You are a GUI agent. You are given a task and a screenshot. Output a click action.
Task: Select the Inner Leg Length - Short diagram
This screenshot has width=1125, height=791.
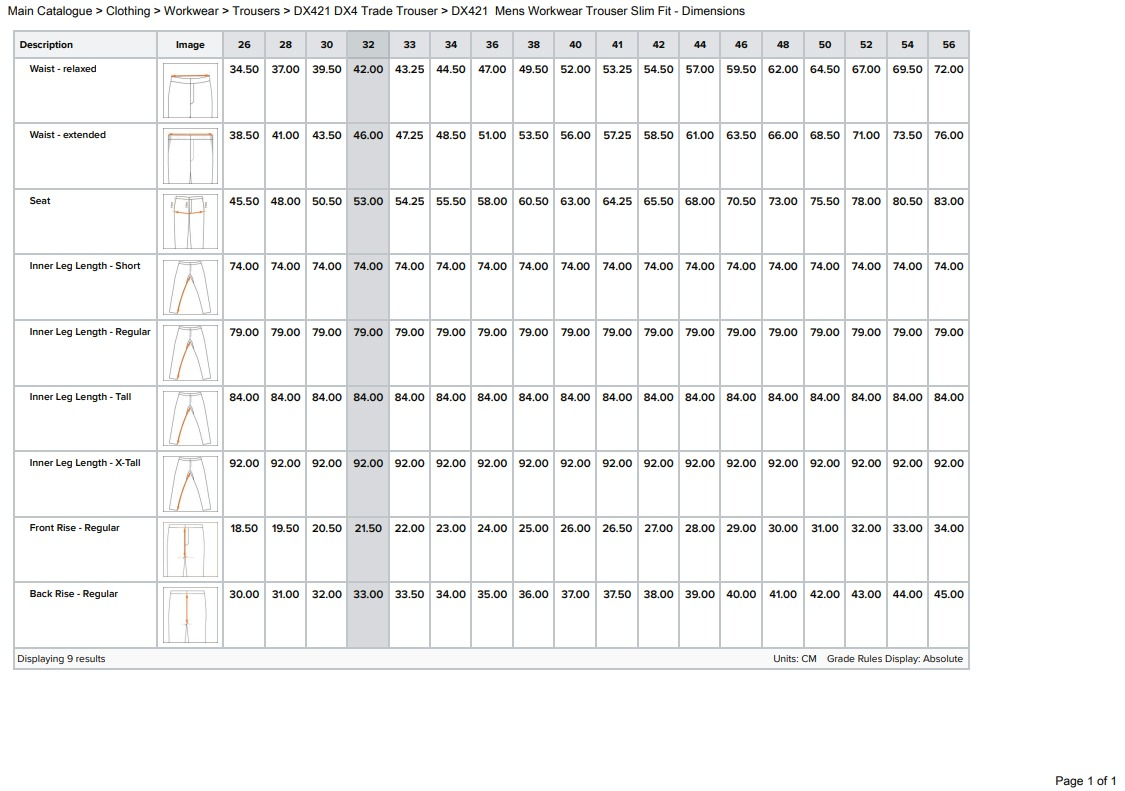pyautogui.click(x=190, y=287)
